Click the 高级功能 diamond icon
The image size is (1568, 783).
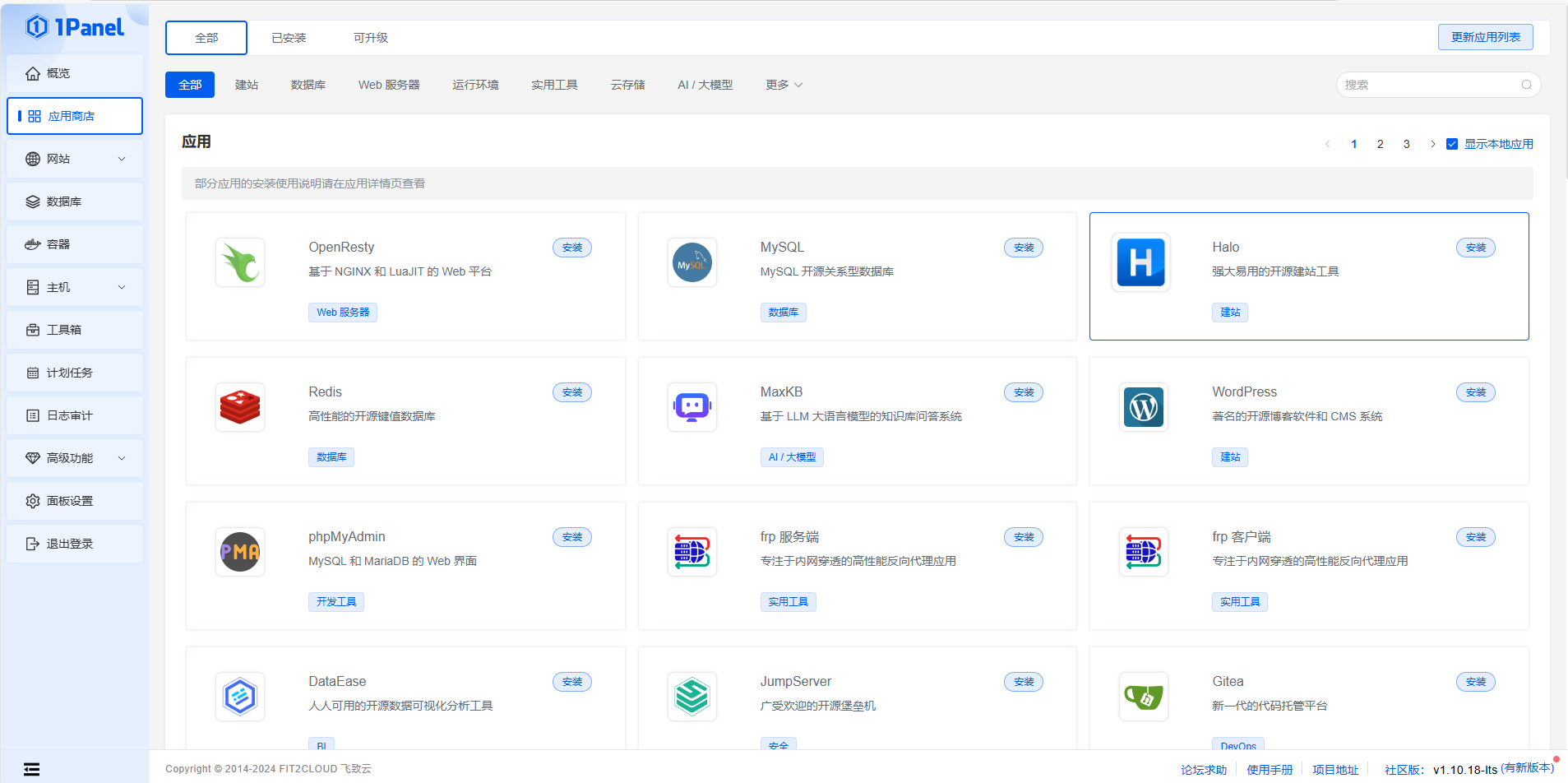pyautogui.click(x=33, y=458)
